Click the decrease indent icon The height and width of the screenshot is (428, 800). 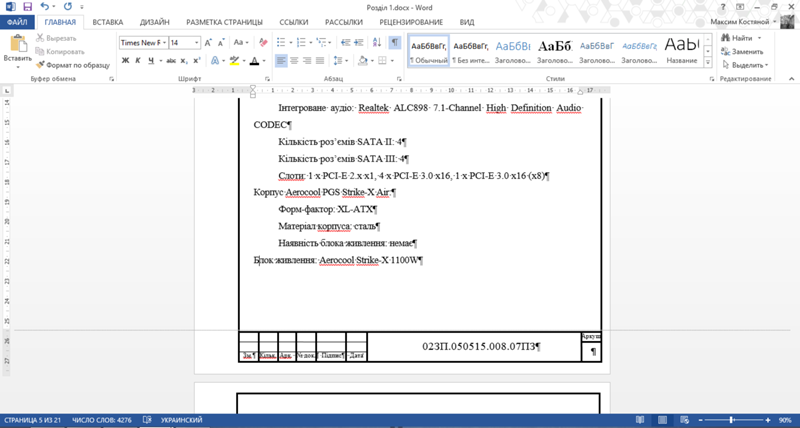(x=345, y=43)
